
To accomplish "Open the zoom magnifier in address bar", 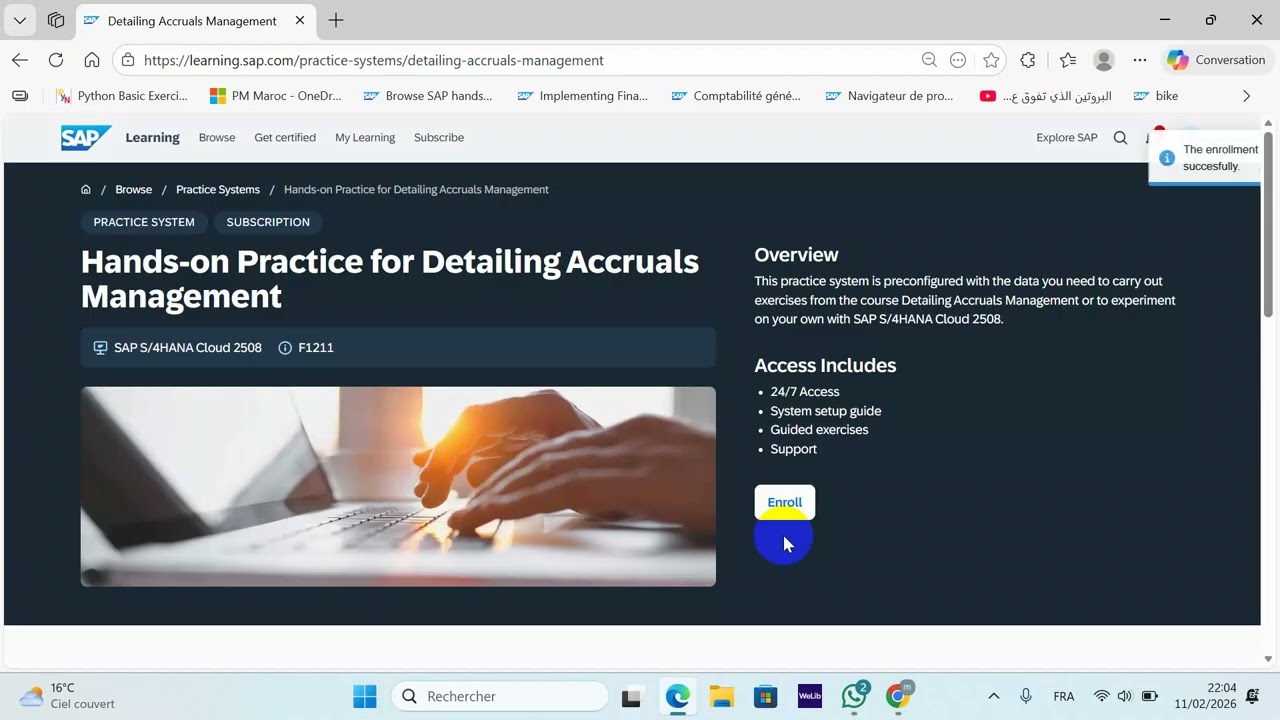I will point(929,60).
